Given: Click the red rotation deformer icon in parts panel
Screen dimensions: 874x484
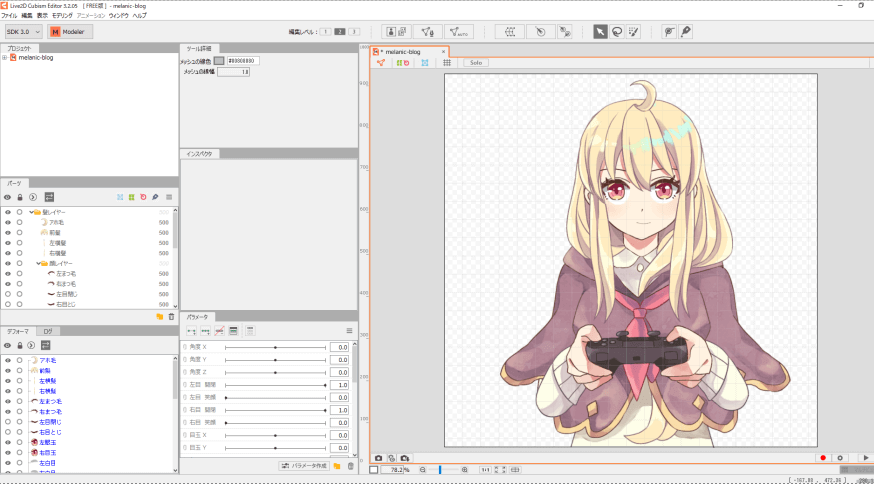Looking at the screenshot, I should (143, 197).
